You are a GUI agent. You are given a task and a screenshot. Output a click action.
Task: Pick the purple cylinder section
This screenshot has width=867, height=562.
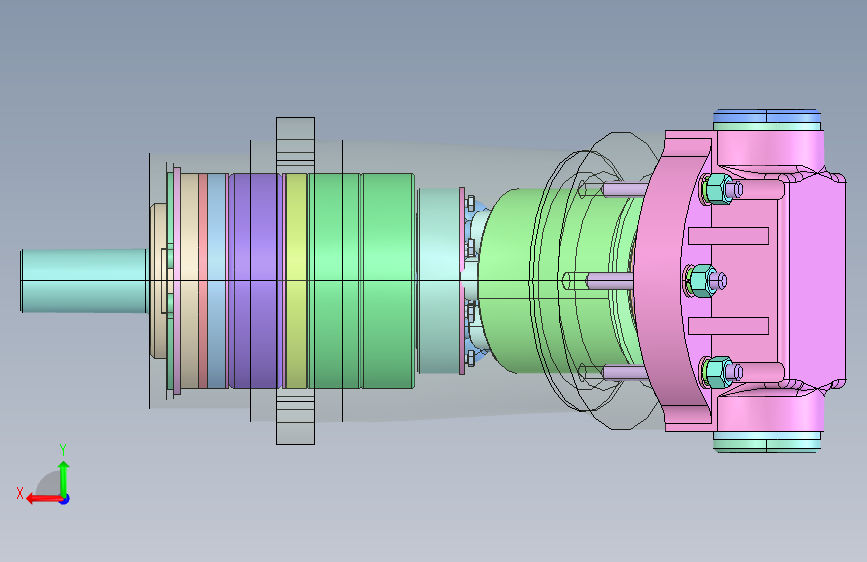(255, 280)
